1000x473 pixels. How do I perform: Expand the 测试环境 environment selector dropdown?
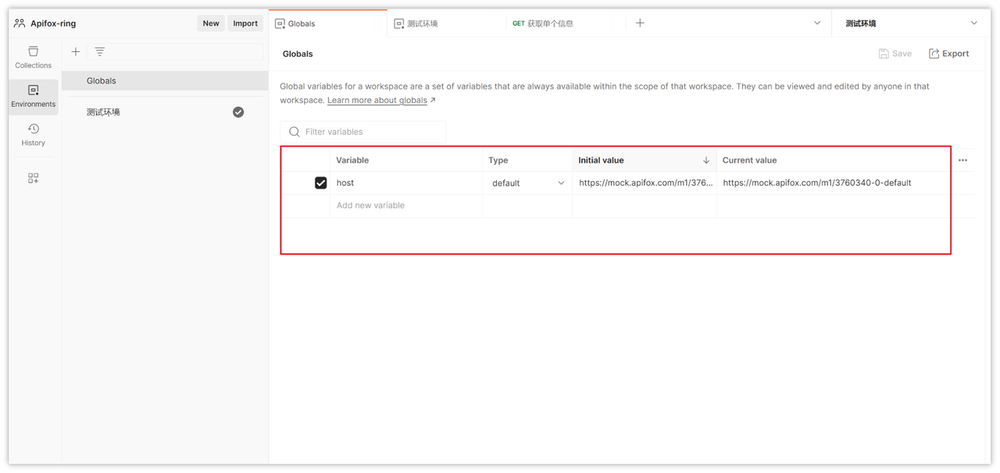[x=974, y=23]
